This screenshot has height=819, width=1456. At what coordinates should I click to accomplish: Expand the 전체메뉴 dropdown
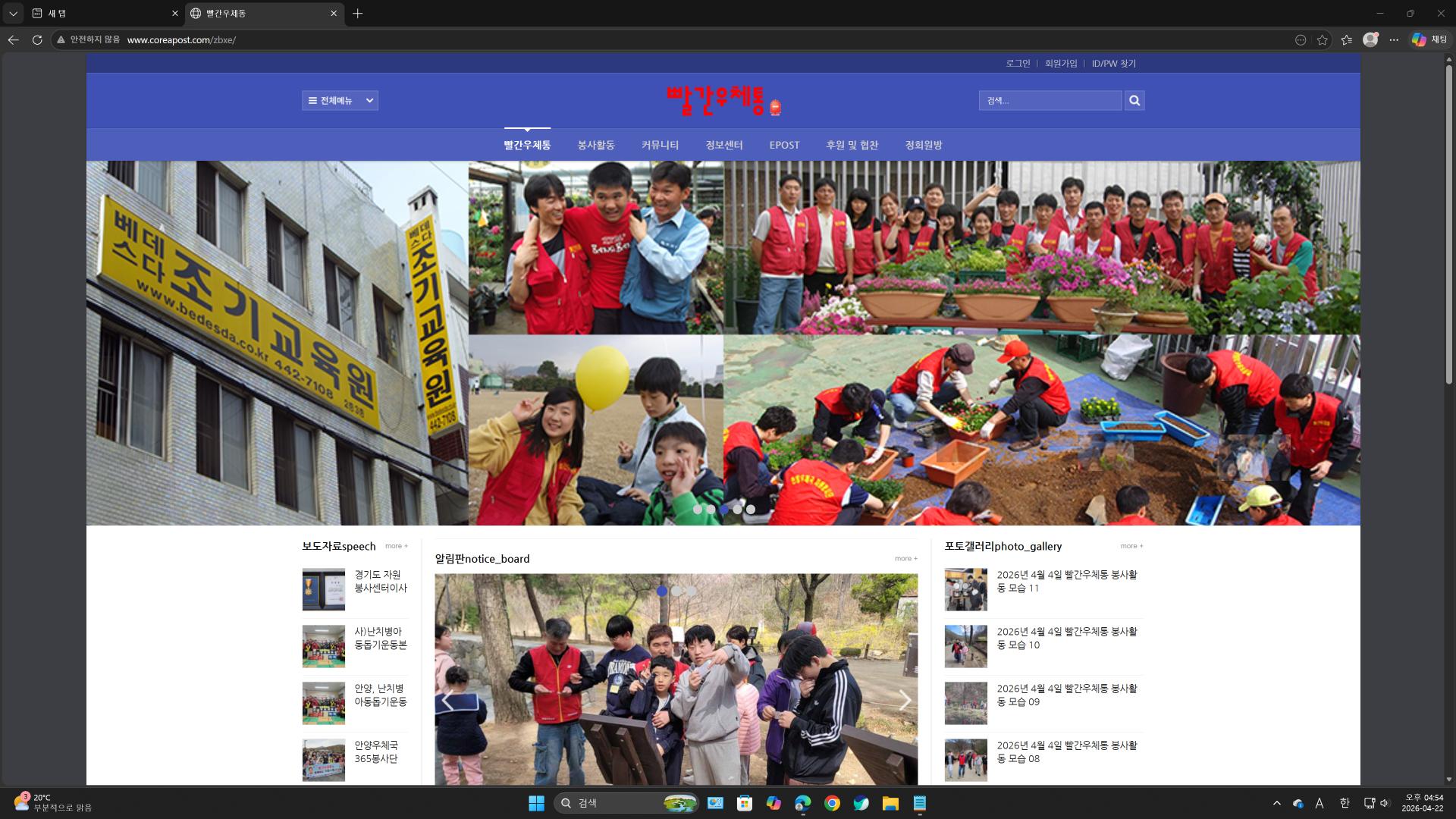pos(340,101)
